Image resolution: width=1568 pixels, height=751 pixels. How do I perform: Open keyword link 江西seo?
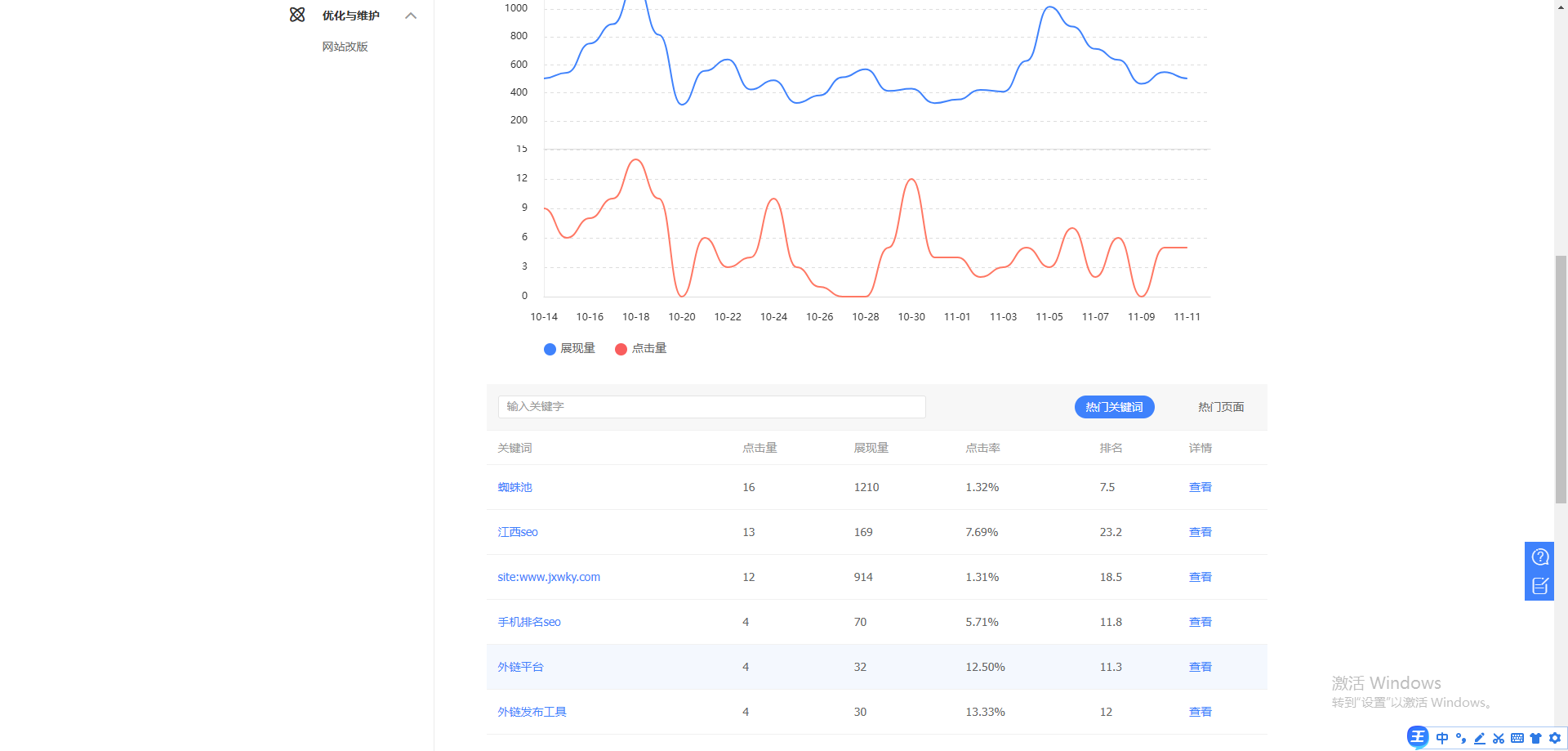[518, 532]
